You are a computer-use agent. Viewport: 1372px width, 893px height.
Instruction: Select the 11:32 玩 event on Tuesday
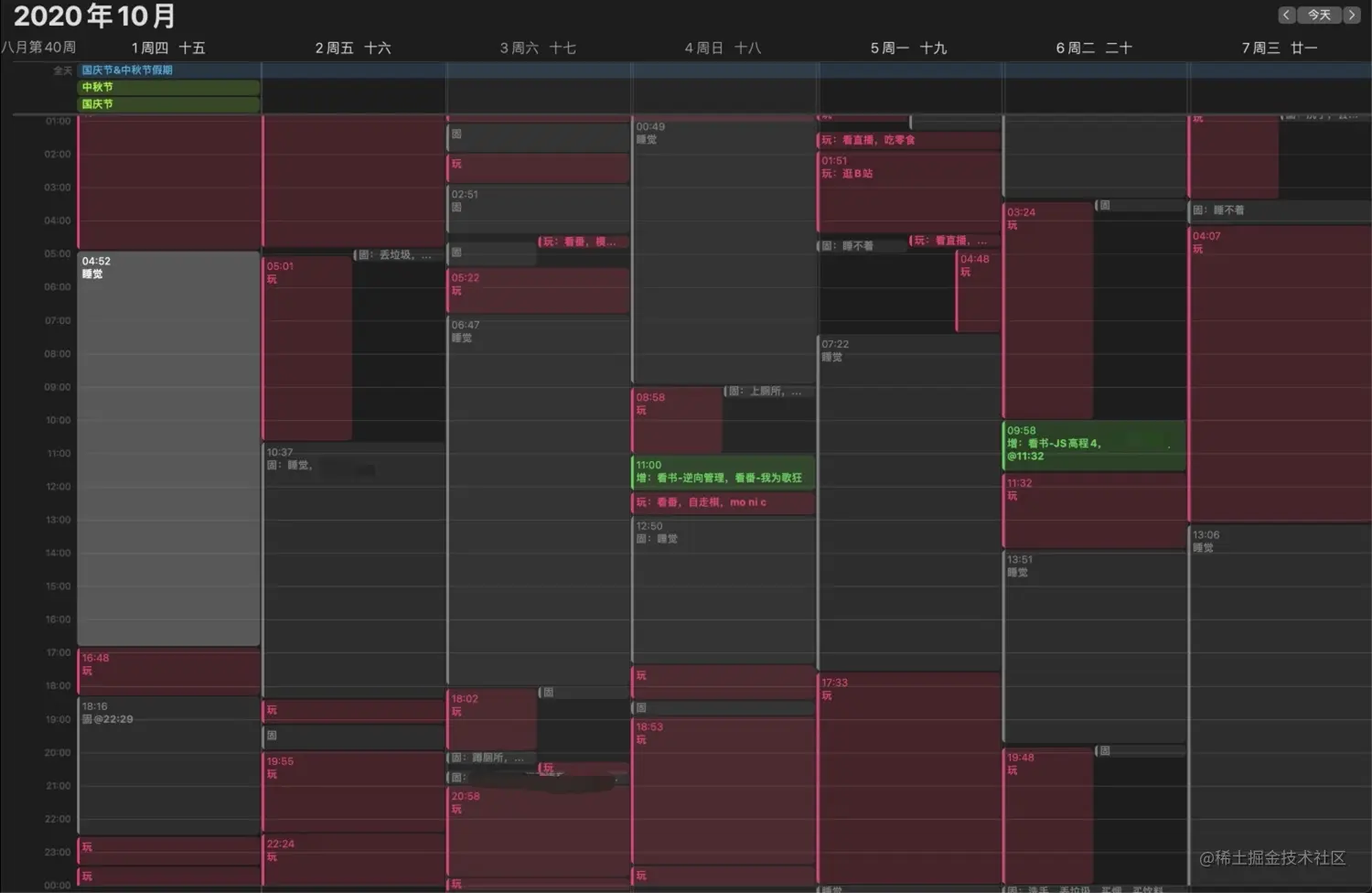1094,511
